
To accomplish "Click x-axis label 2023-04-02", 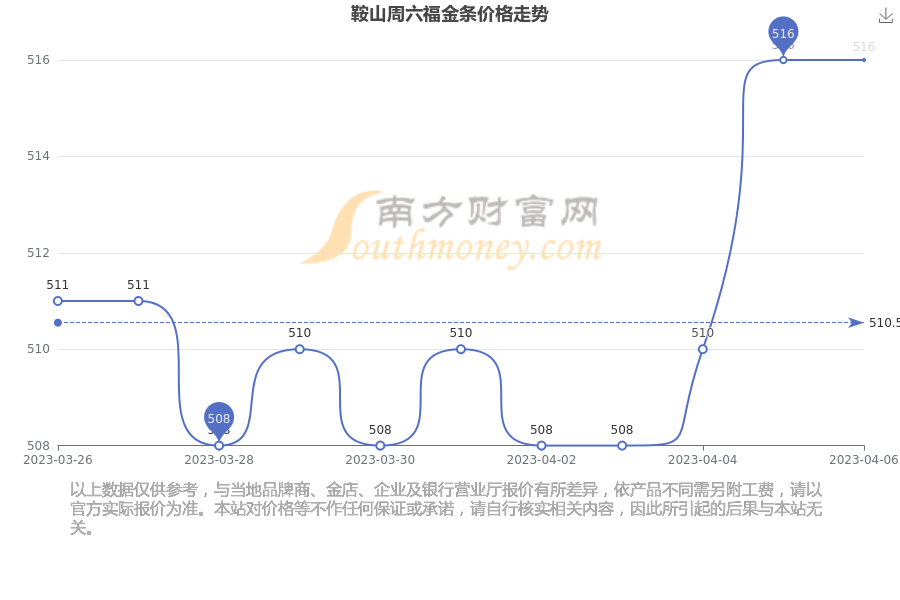I will [541, 460].
